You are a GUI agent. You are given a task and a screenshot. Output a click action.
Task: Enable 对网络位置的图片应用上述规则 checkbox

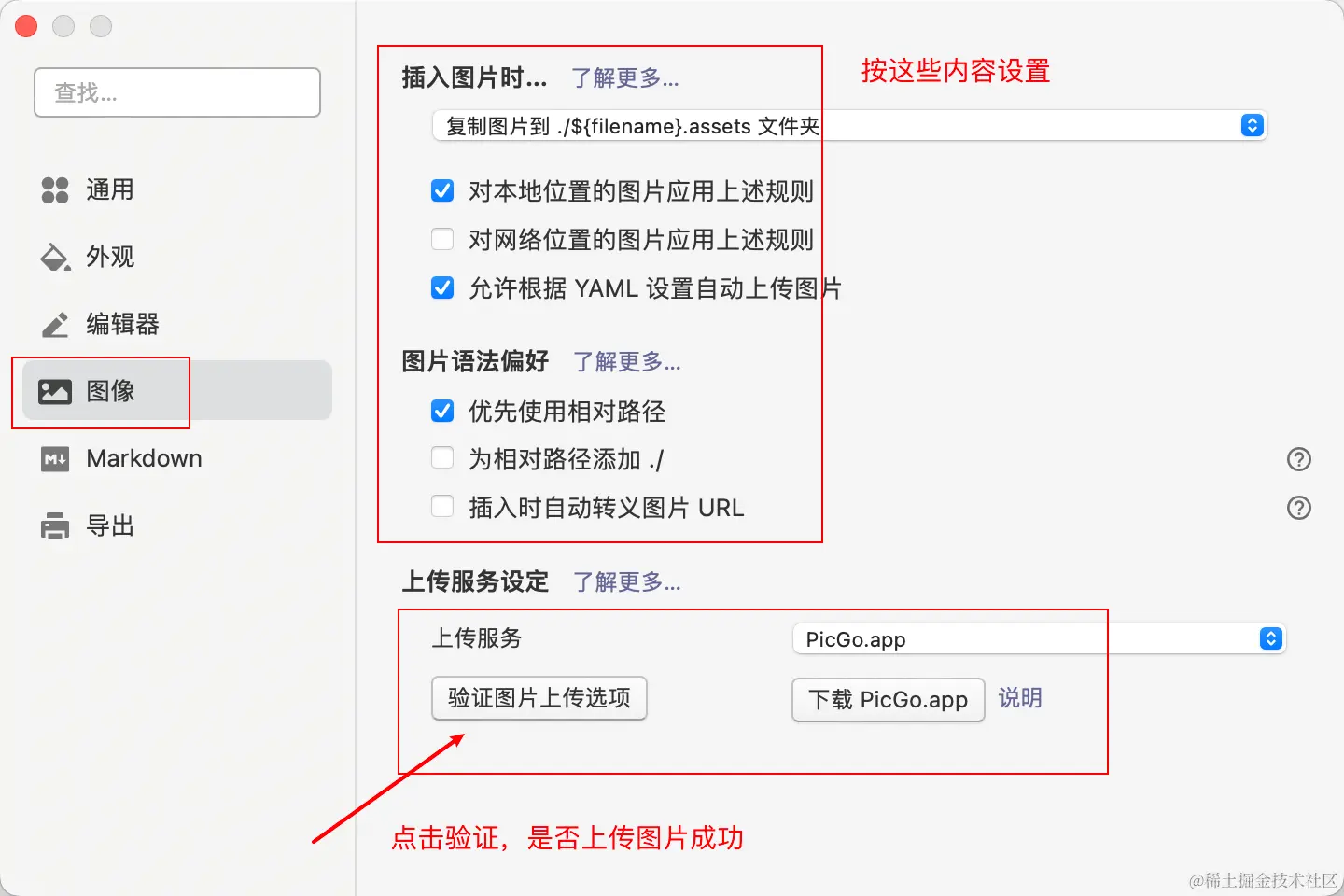click(442, 239)
